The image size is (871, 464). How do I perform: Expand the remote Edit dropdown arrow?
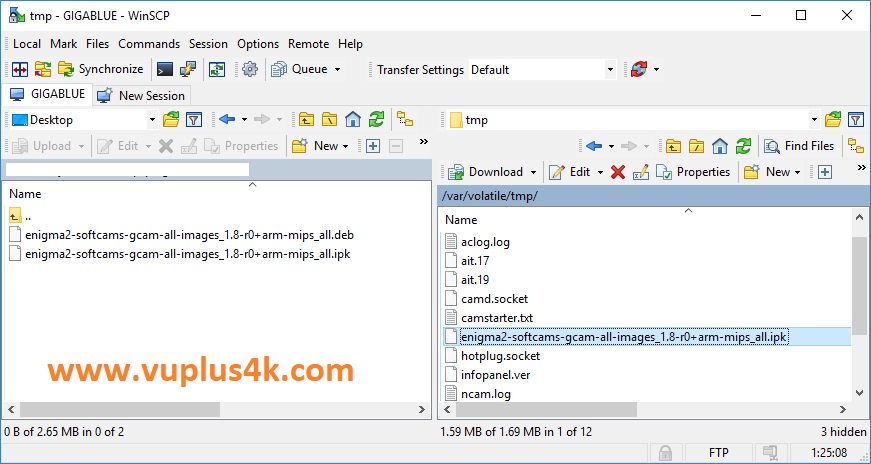pos(600,173)
